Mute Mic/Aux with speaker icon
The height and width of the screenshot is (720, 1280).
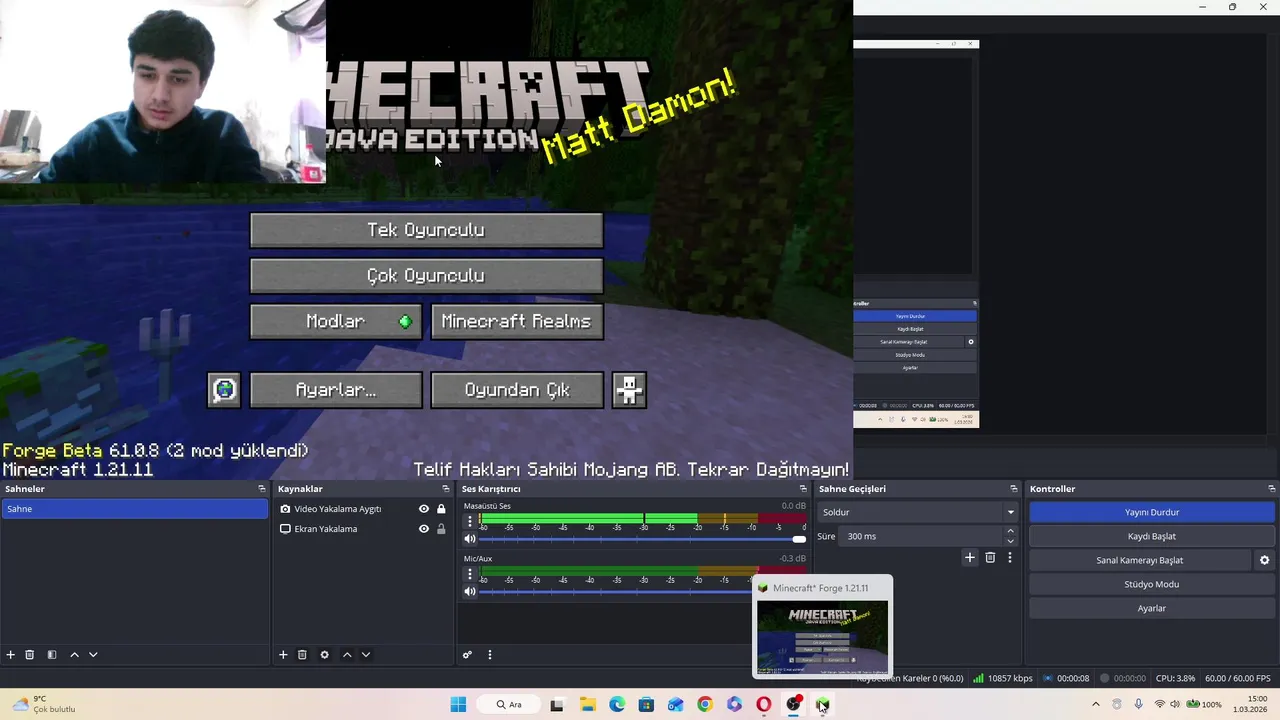tap(470, 592)
